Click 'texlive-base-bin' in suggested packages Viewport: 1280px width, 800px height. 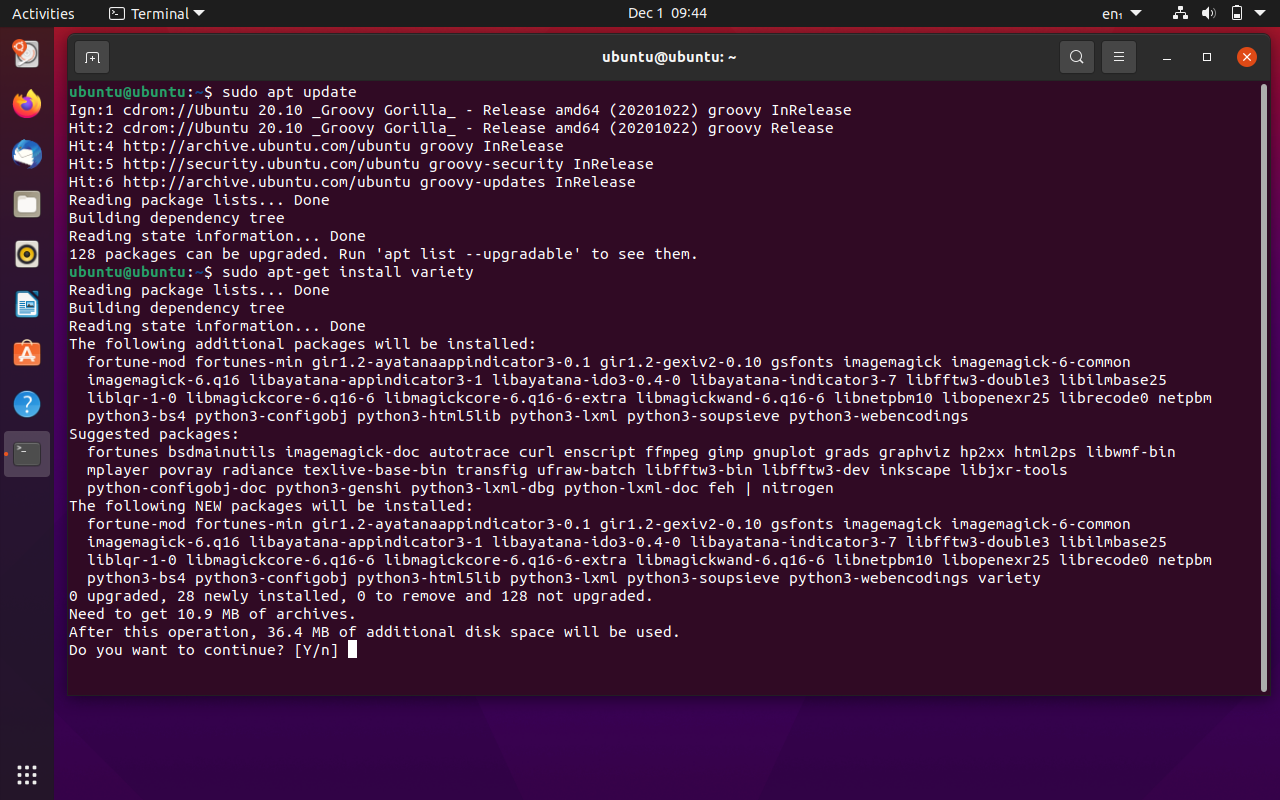point(374,470)
